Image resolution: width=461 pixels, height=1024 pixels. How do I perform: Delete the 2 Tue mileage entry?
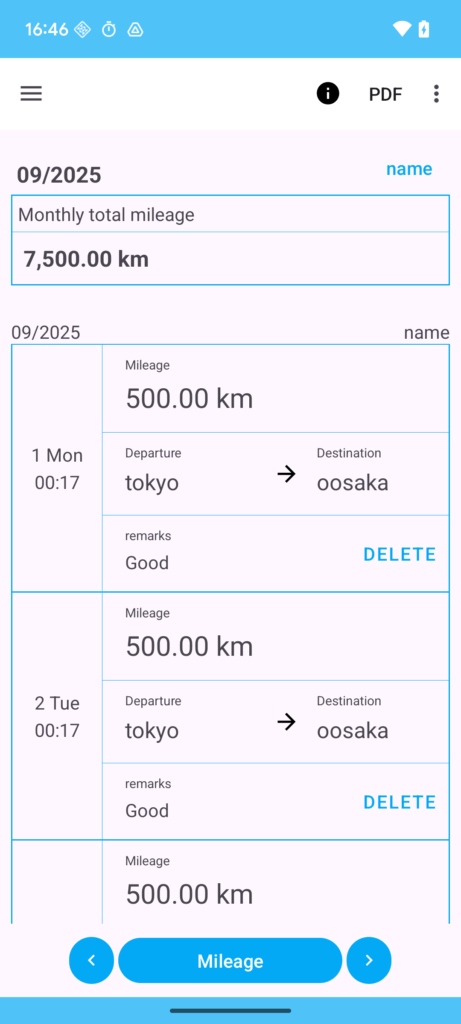(400, 802)
